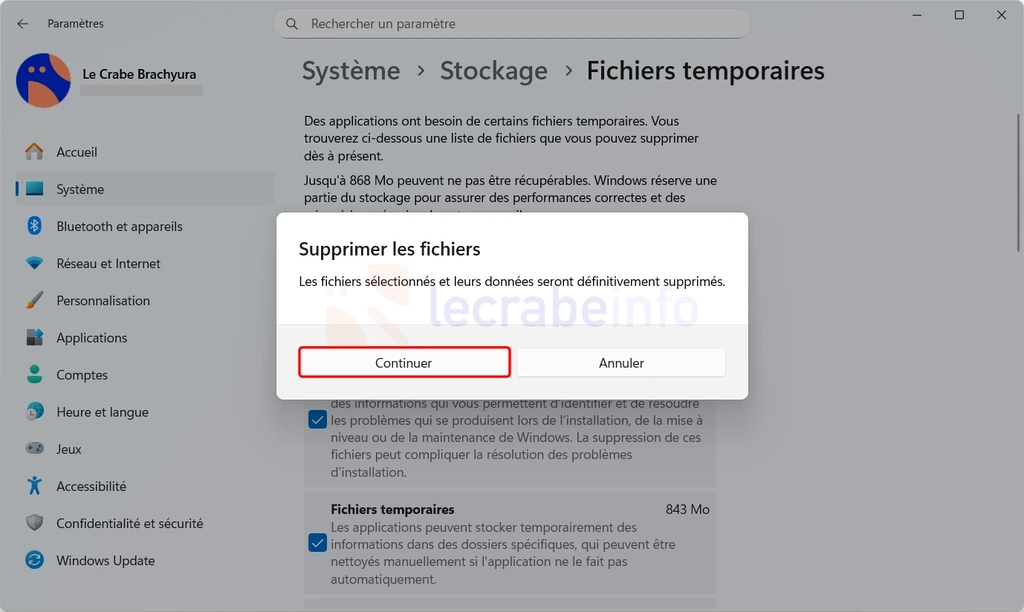Confirm deletion with Continuer button
The width and height of the screenshot is (1024, 612).
click(x=404, y=362)
